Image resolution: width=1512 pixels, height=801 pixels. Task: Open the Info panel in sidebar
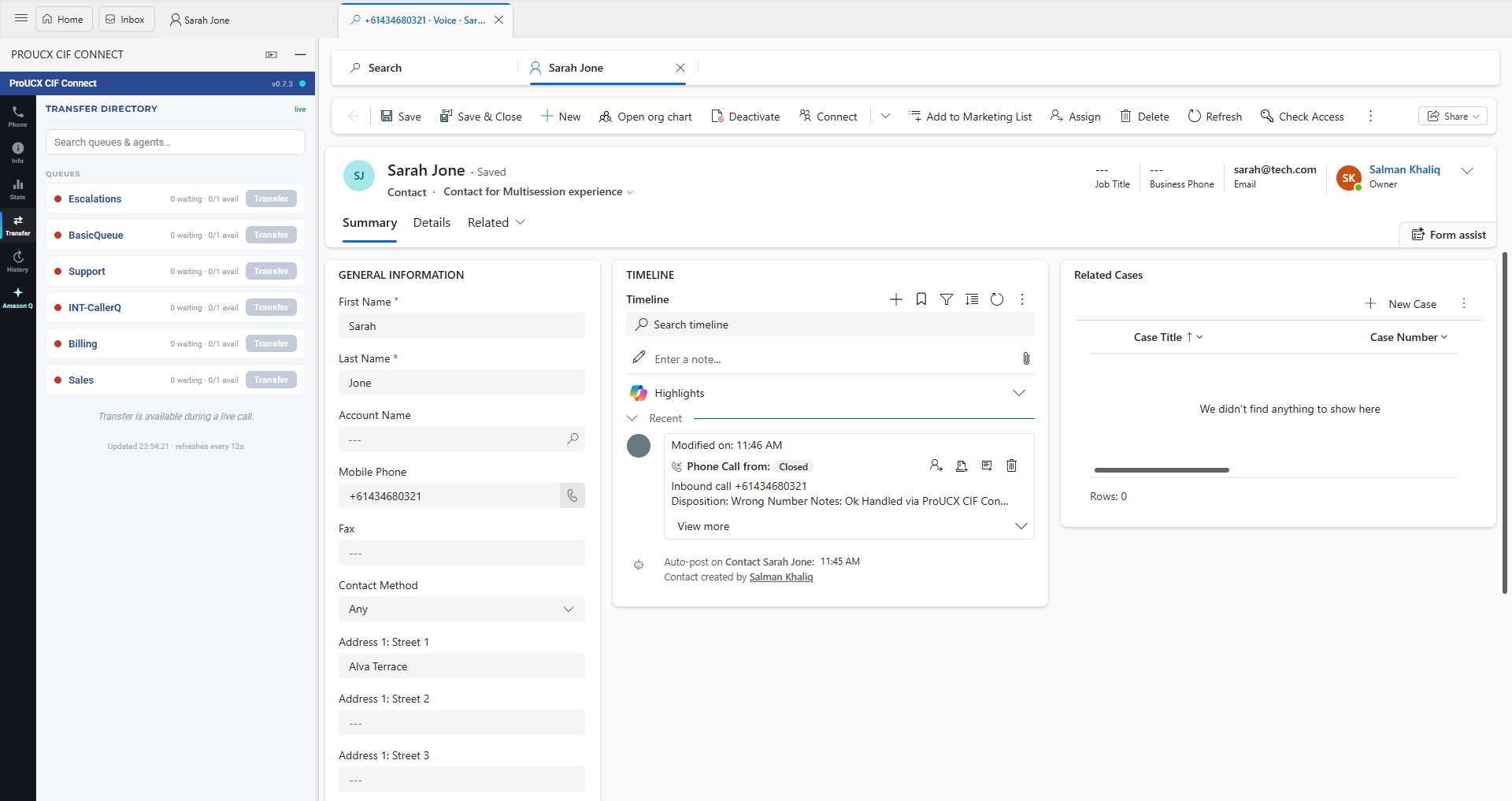click(x=17, y=152)
